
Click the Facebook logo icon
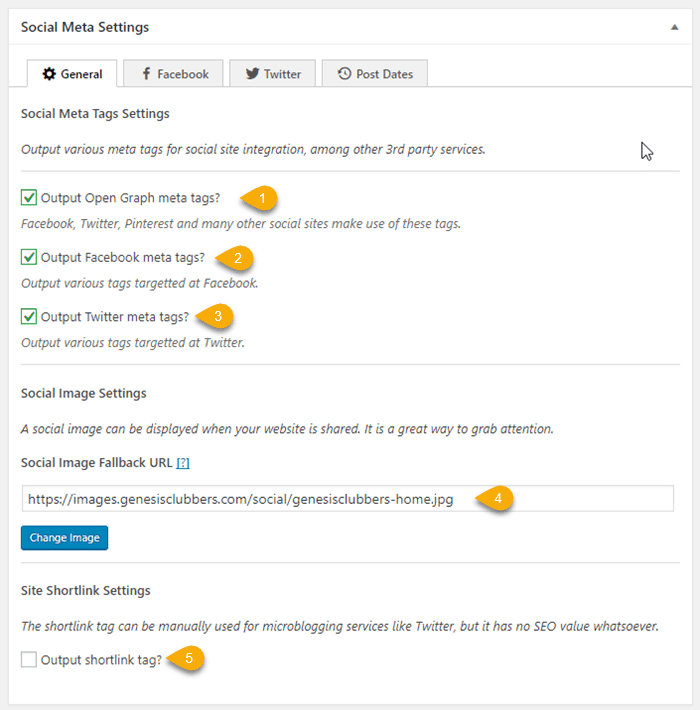(146, 74)
